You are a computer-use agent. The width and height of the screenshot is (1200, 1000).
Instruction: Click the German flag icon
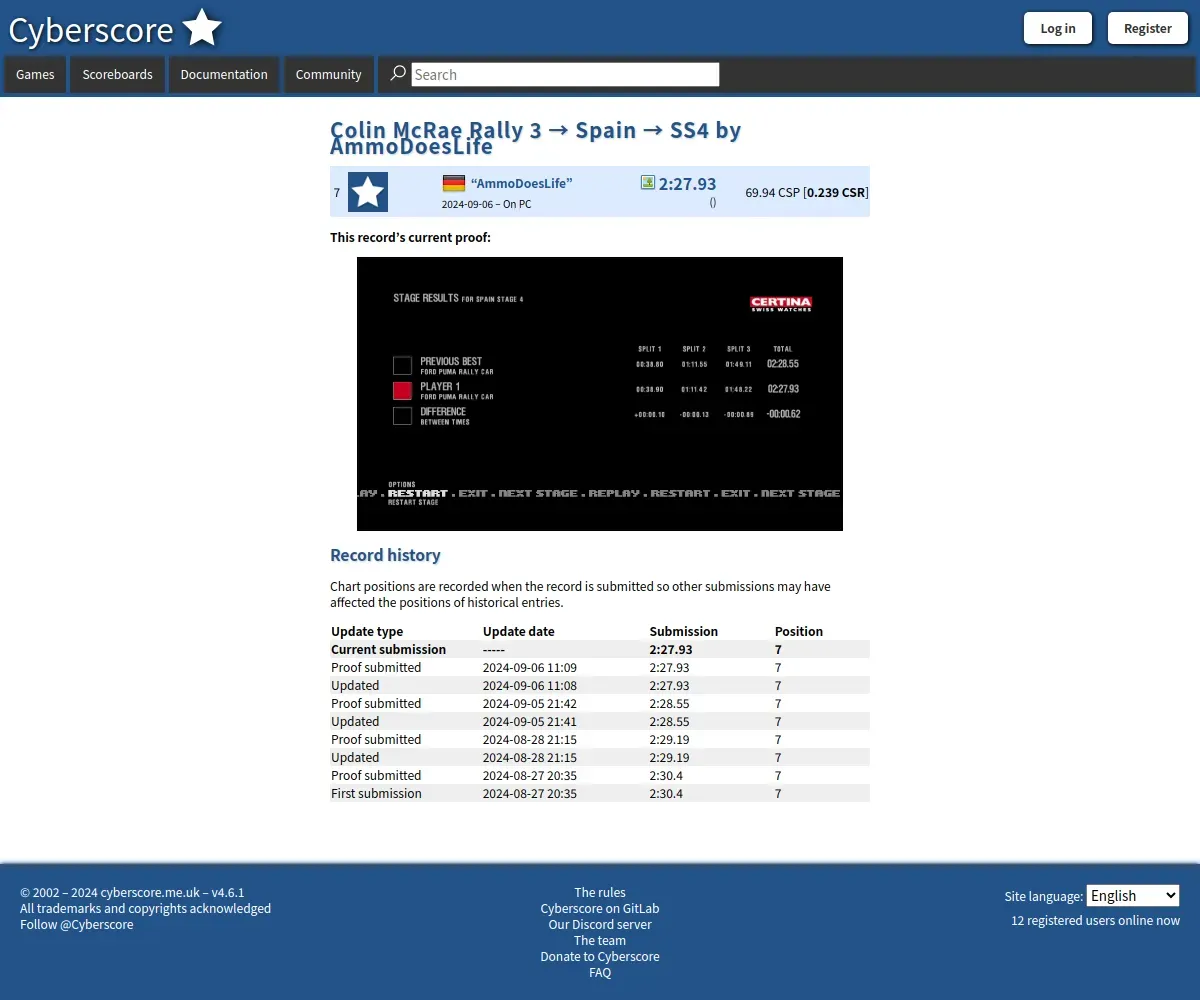[454, 183]
